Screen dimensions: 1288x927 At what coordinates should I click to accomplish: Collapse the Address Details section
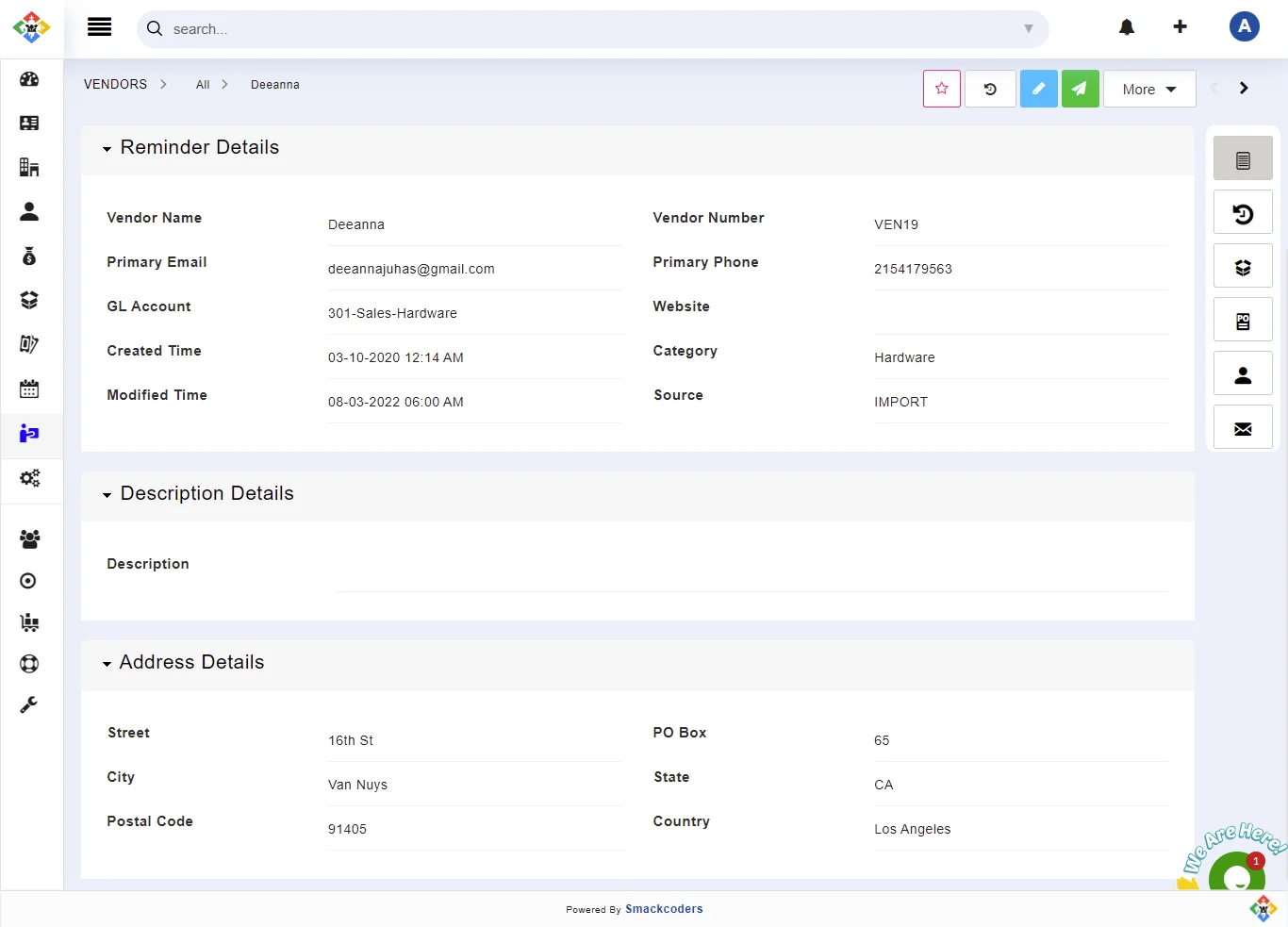tap(107, 664)
